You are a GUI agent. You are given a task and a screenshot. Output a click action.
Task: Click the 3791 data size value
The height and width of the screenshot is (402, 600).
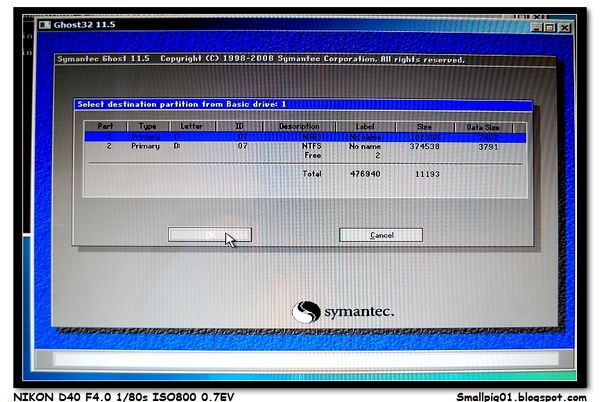[x=488, y=147]
